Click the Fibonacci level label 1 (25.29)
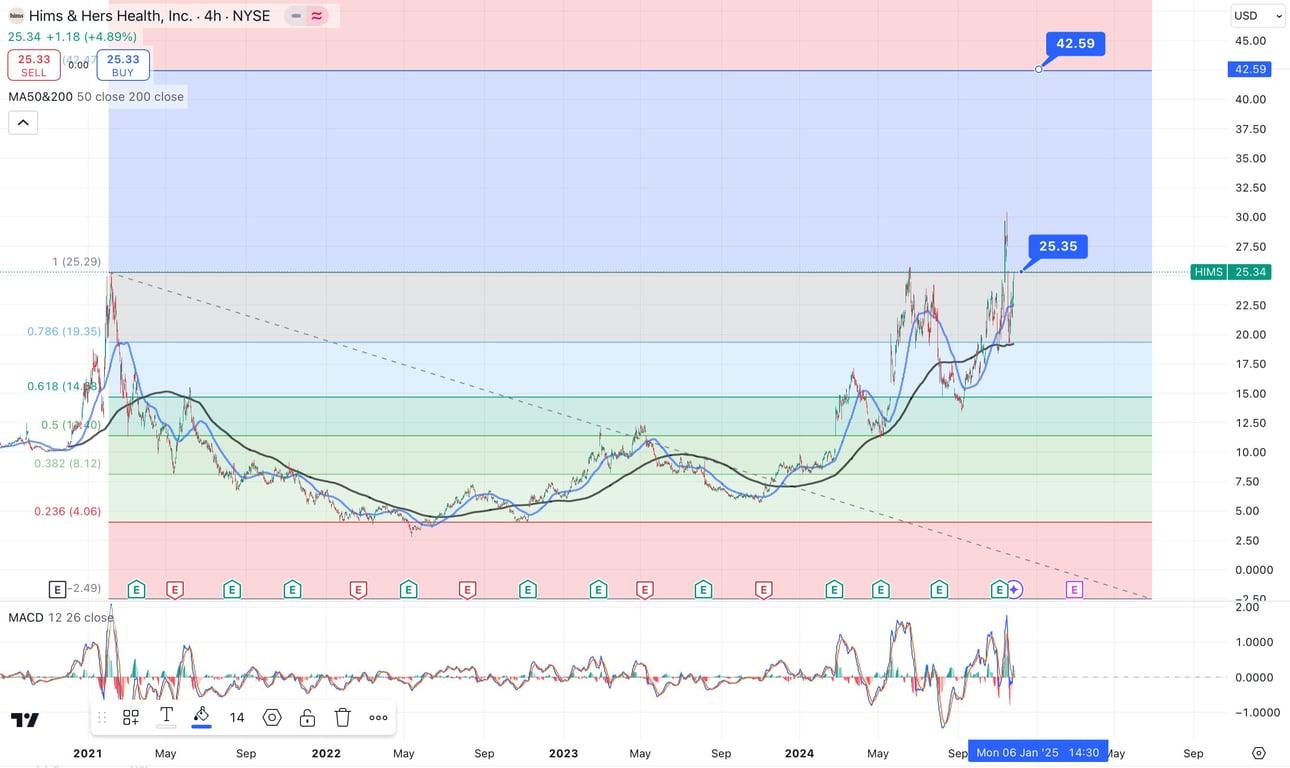 [x=78, y=262]
